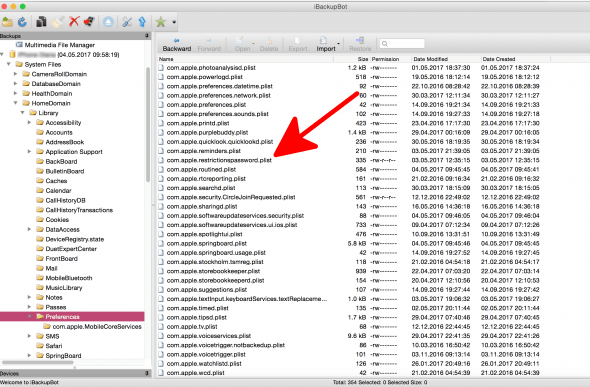
Task: Expand the CameraRollDomain folder
Action: click(x=15, y=74)
